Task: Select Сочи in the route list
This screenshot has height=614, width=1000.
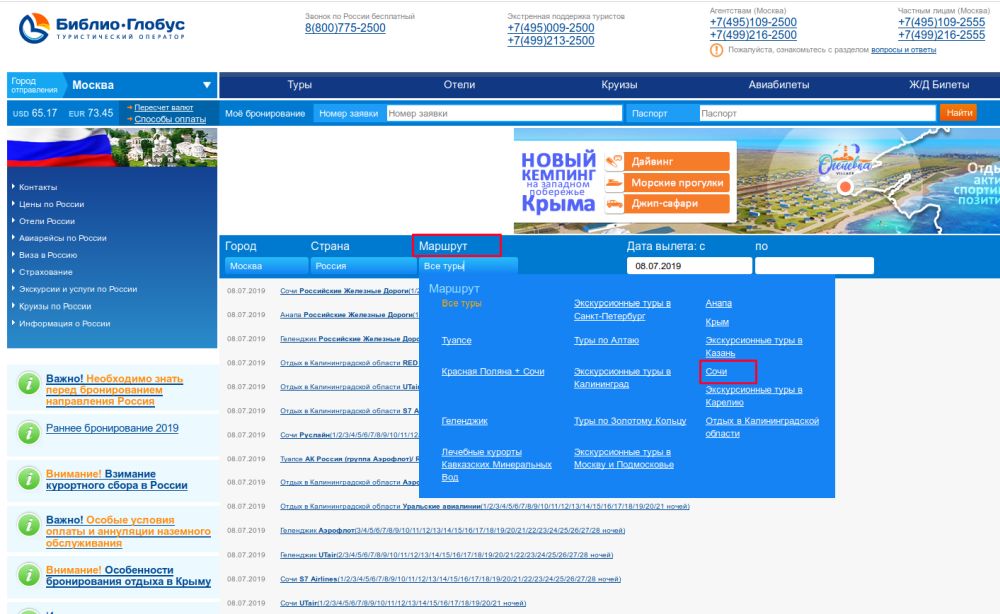Action: pyautogui.click(x=716, y=372)
